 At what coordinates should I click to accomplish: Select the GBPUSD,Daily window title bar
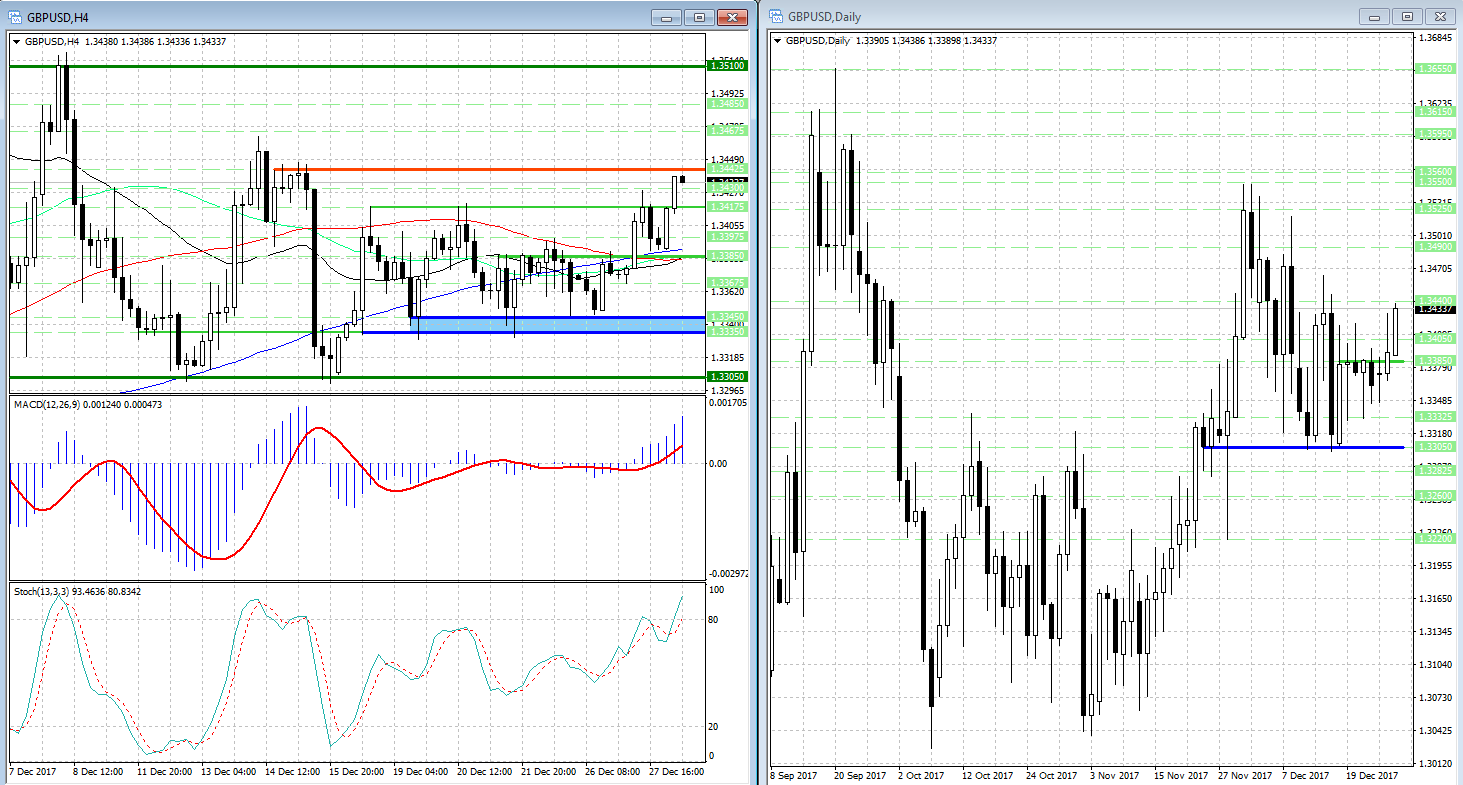[1050, 17]
